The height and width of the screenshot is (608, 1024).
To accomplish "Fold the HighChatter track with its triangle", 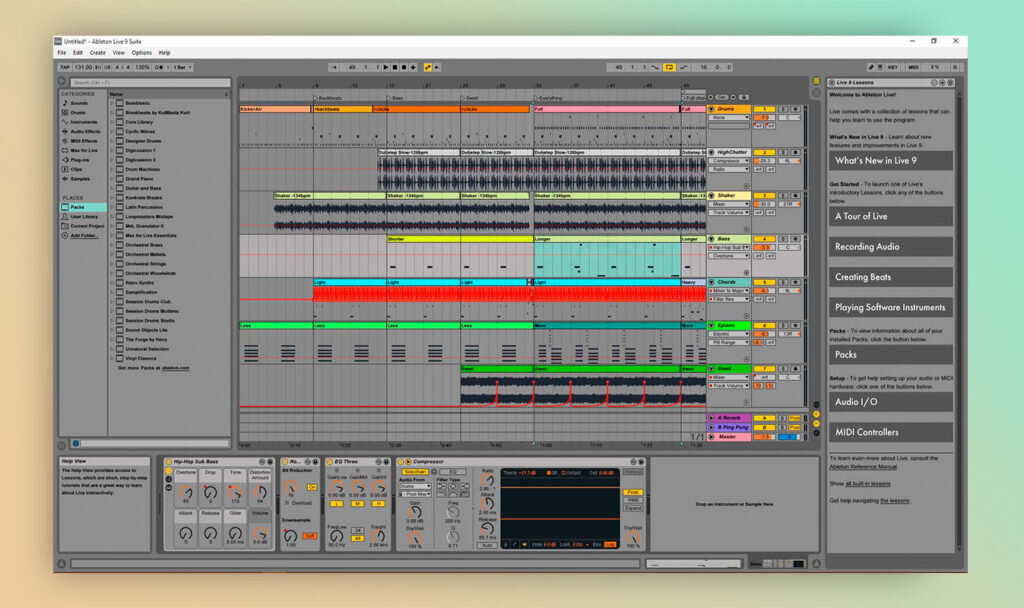I will (712, 152).
